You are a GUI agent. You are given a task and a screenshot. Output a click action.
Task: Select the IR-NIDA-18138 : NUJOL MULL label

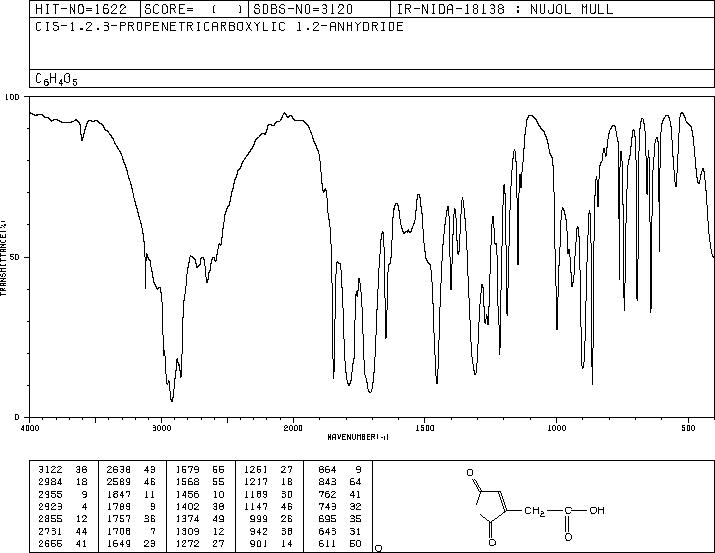[x=505, y=9]
